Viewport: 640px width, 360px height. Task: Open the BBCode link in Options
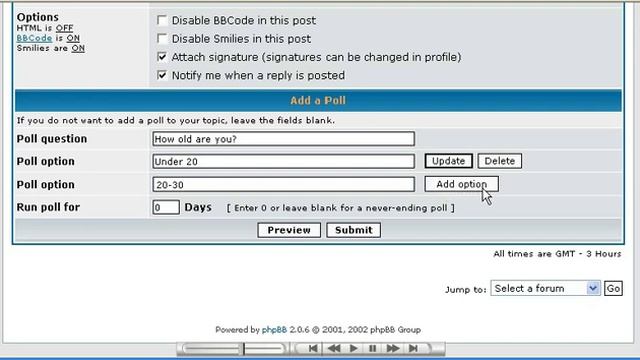[x=34, y=38]
